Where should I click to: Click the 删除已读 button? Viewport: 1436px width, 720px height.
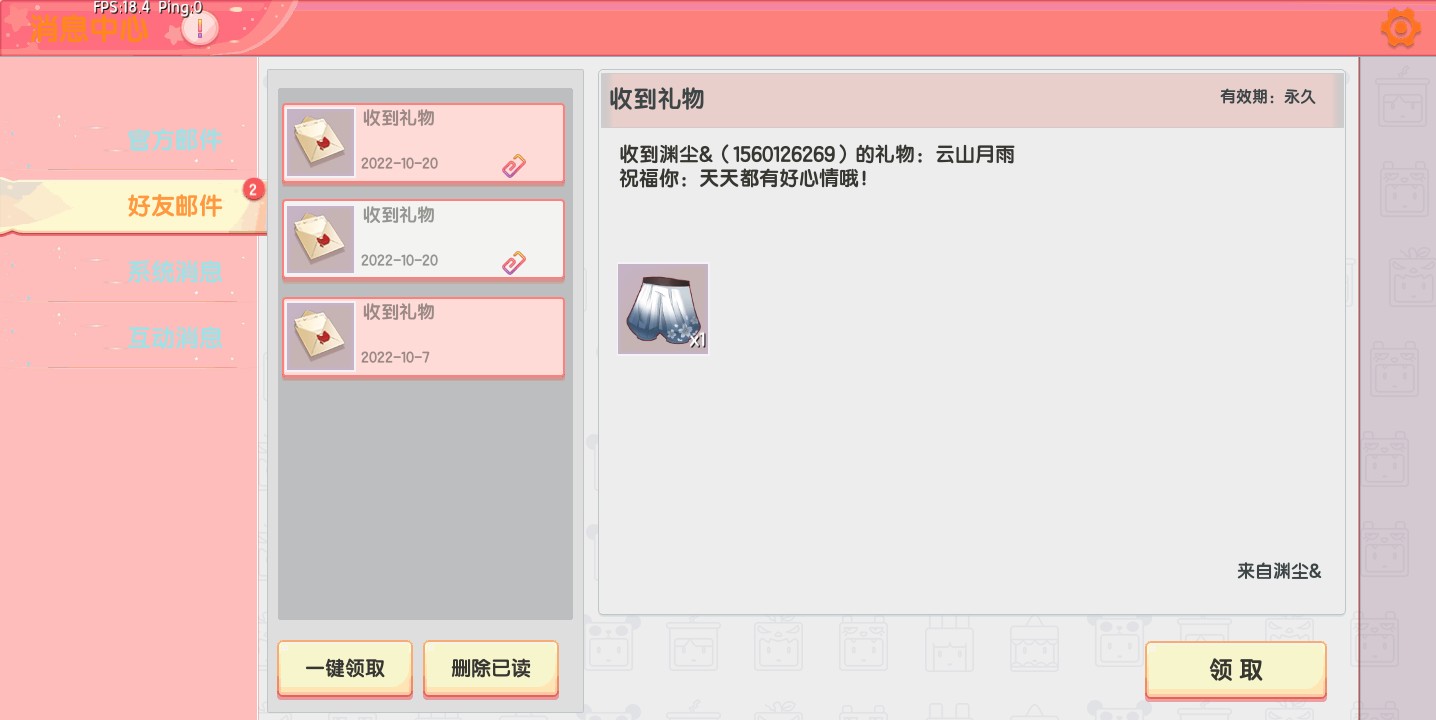point(491,669)
